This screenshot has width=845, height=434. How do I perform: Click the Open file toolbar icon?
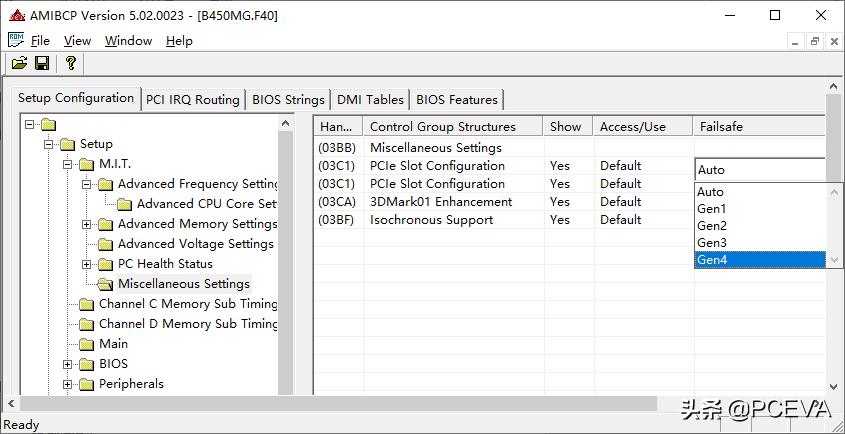[x=19, y=63]
